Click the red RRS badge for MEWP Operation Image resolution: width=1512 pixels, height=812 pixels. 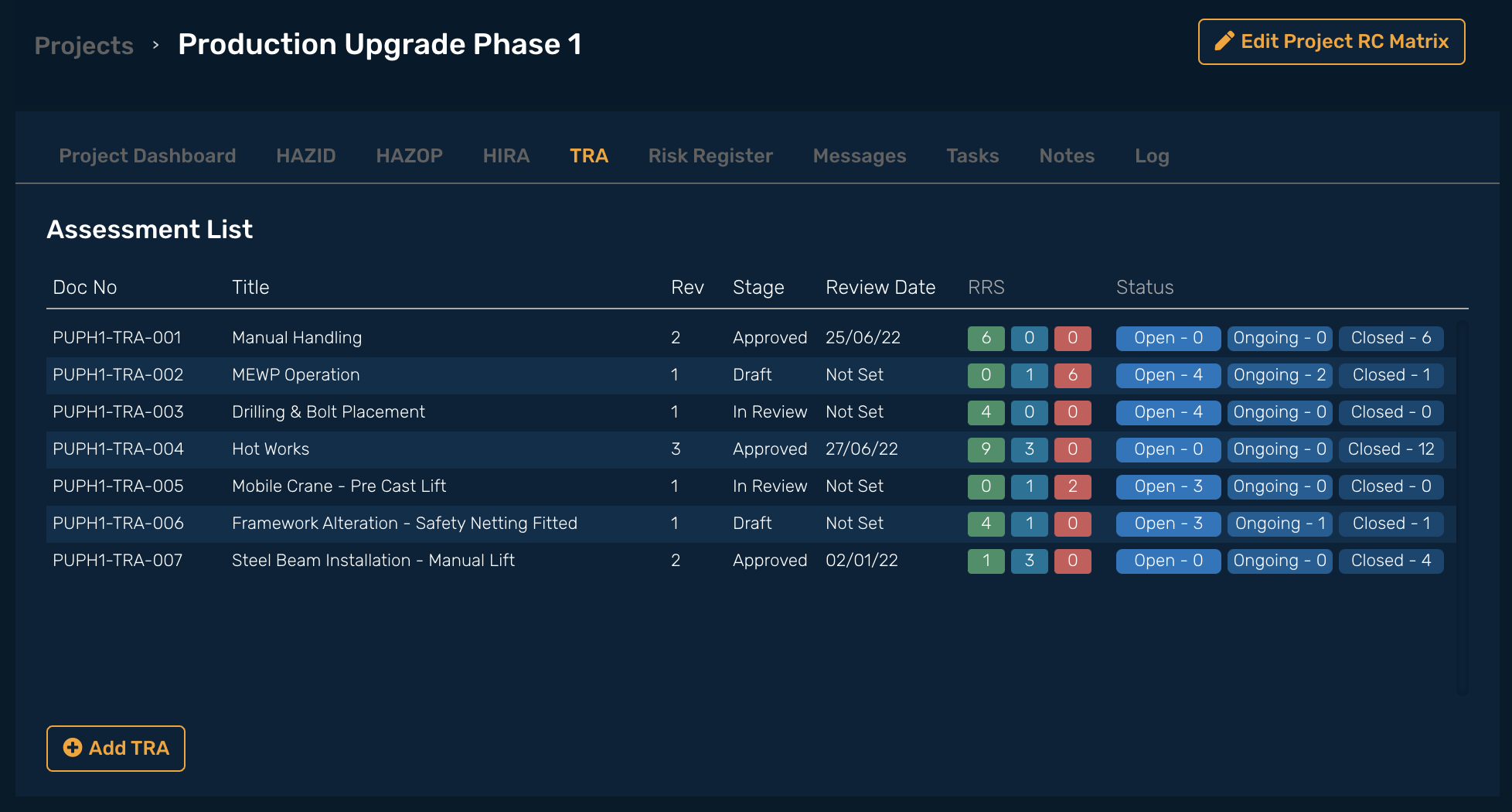click(1072, 375)
